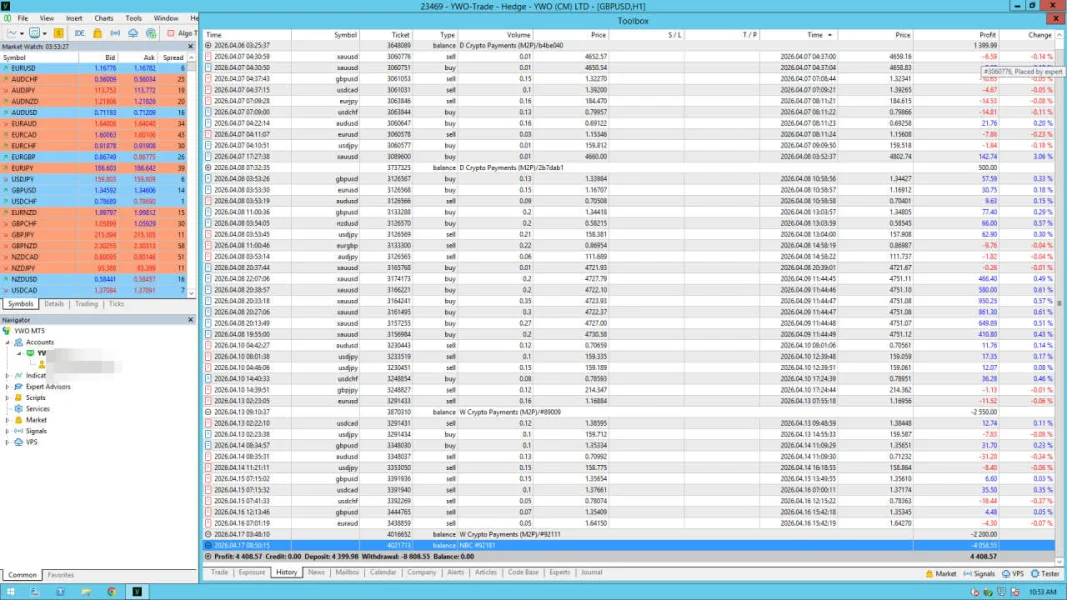Open the chart type dropdown arrow in the toolbar
1067x600 pixels.
(x=23, y=33)
